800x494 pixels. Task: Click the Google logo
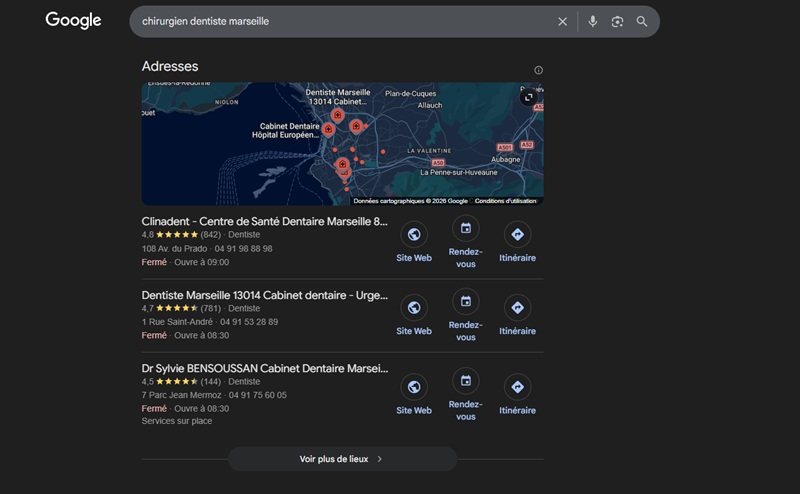point(73,21)
